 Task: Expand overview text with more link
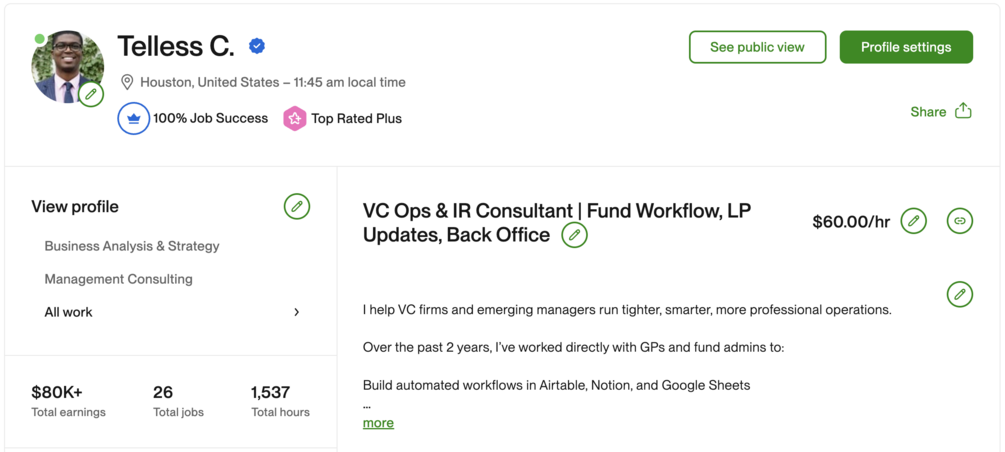(378, 423)
